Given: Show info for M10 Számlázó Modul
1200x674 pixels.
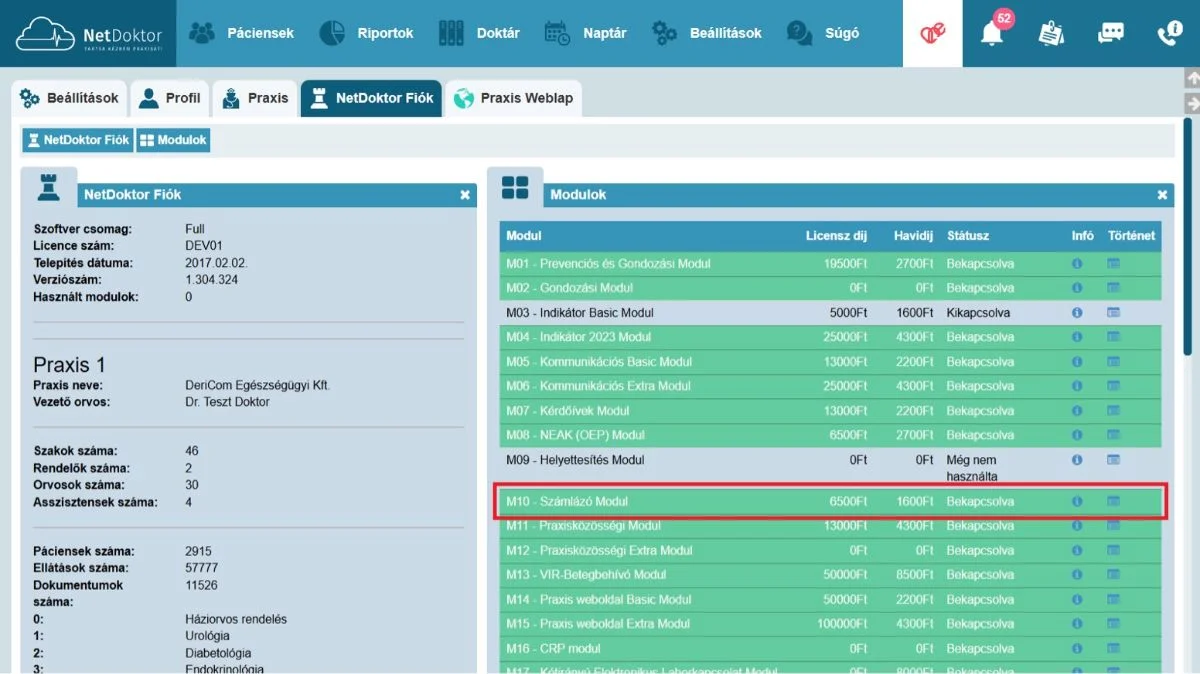Looking at the screenshot, I should point(1077,501).
